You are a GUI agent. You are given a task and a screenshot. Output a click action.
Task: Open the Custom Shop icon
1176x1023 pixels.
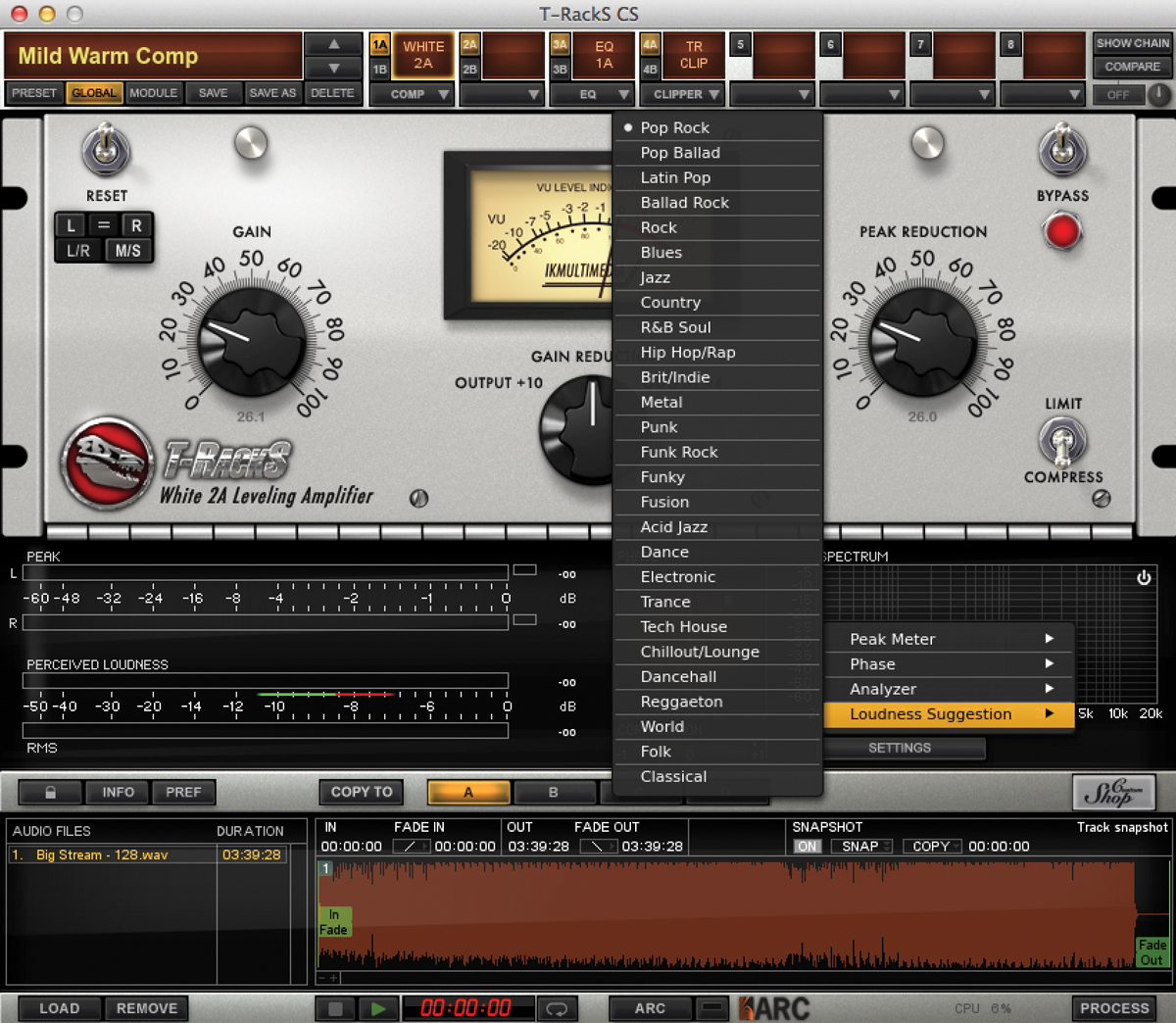1113,792
